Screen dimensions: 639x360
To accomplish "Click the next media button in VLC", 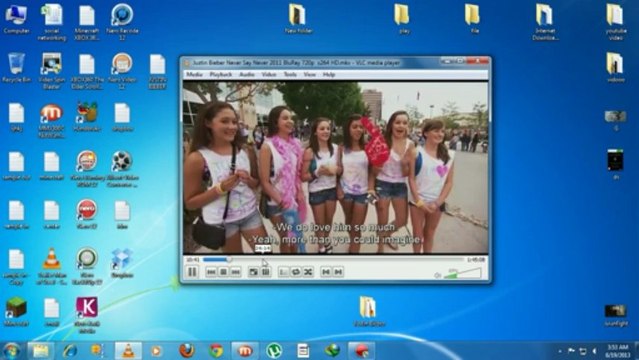I will click(236, 272).
